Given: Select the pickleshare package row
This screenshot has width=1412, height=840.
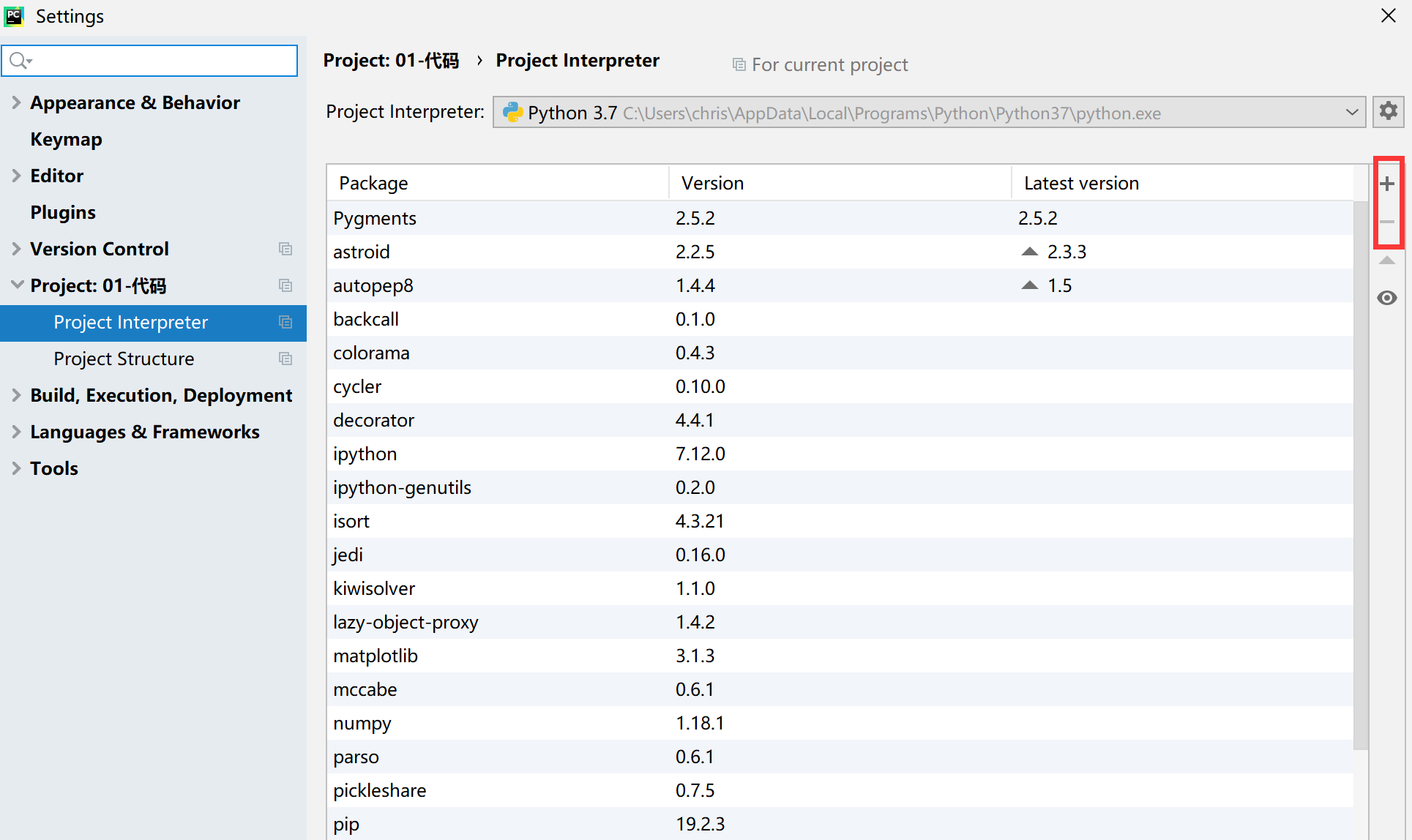Looking at the screenshot, I should pos(840,790).
